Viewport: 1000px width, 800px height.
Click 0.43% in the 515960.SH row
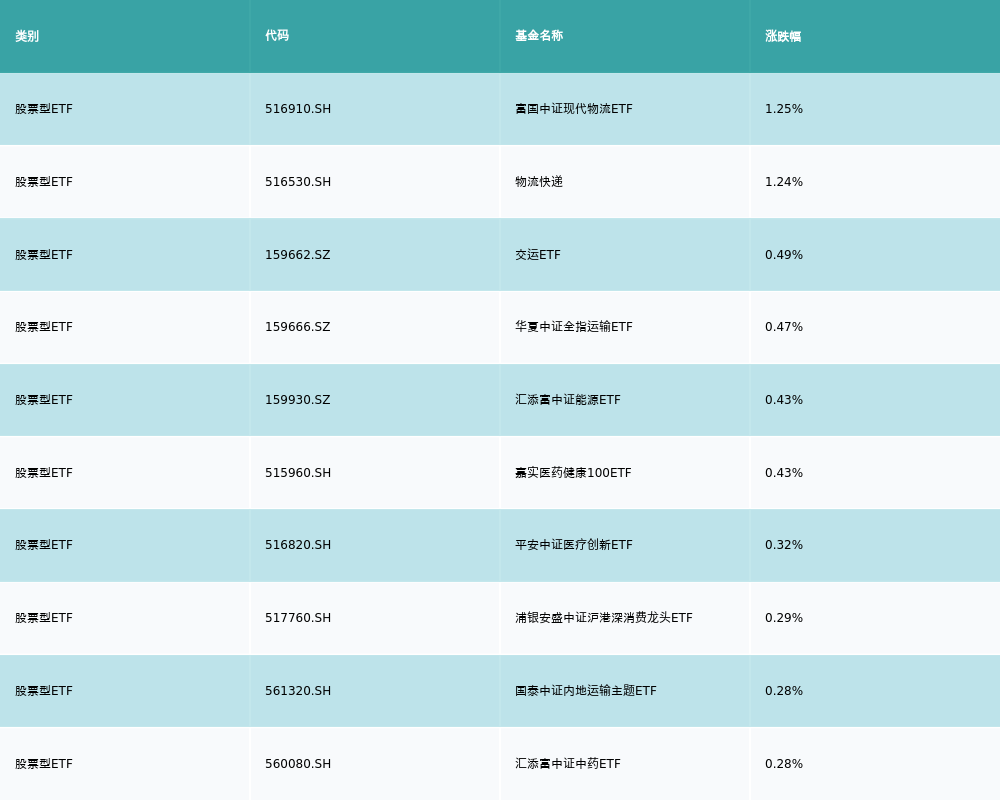click(784, 473)
